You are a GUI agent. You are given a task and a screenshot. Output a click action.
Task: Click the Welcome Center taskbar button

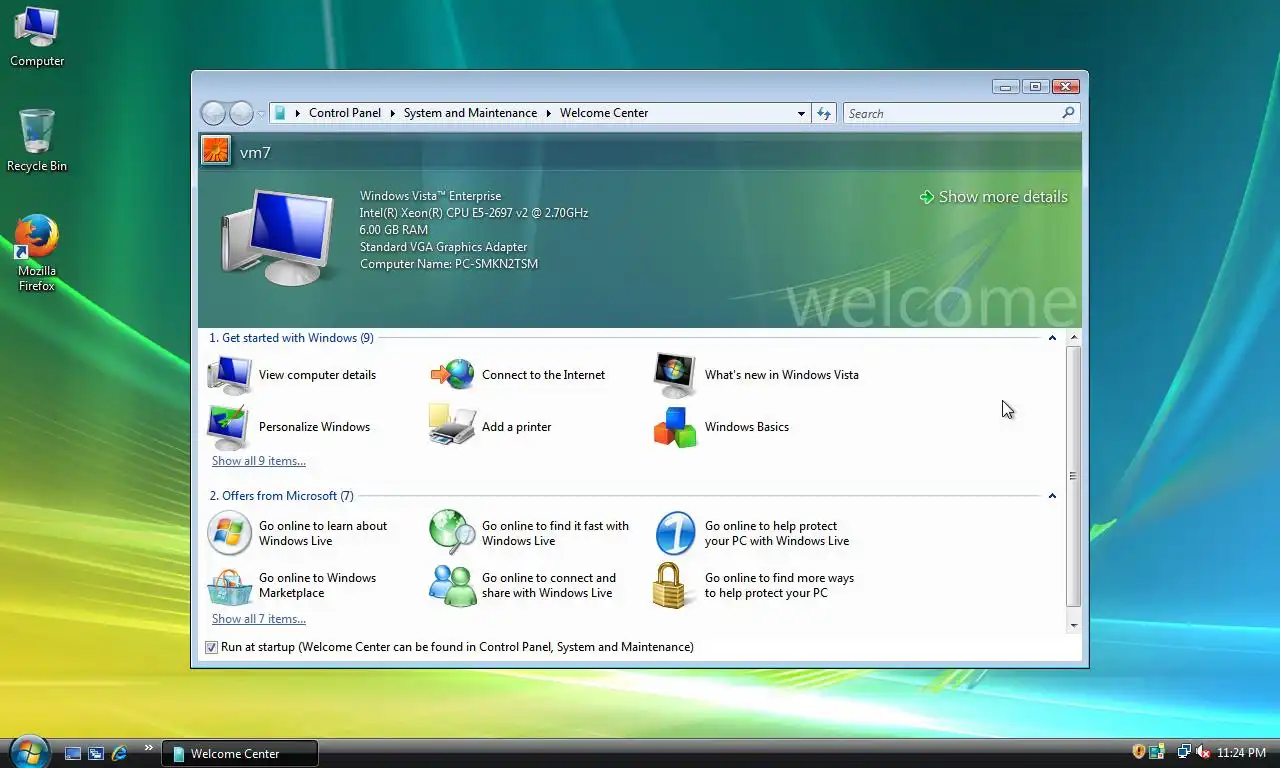[240, 753]
